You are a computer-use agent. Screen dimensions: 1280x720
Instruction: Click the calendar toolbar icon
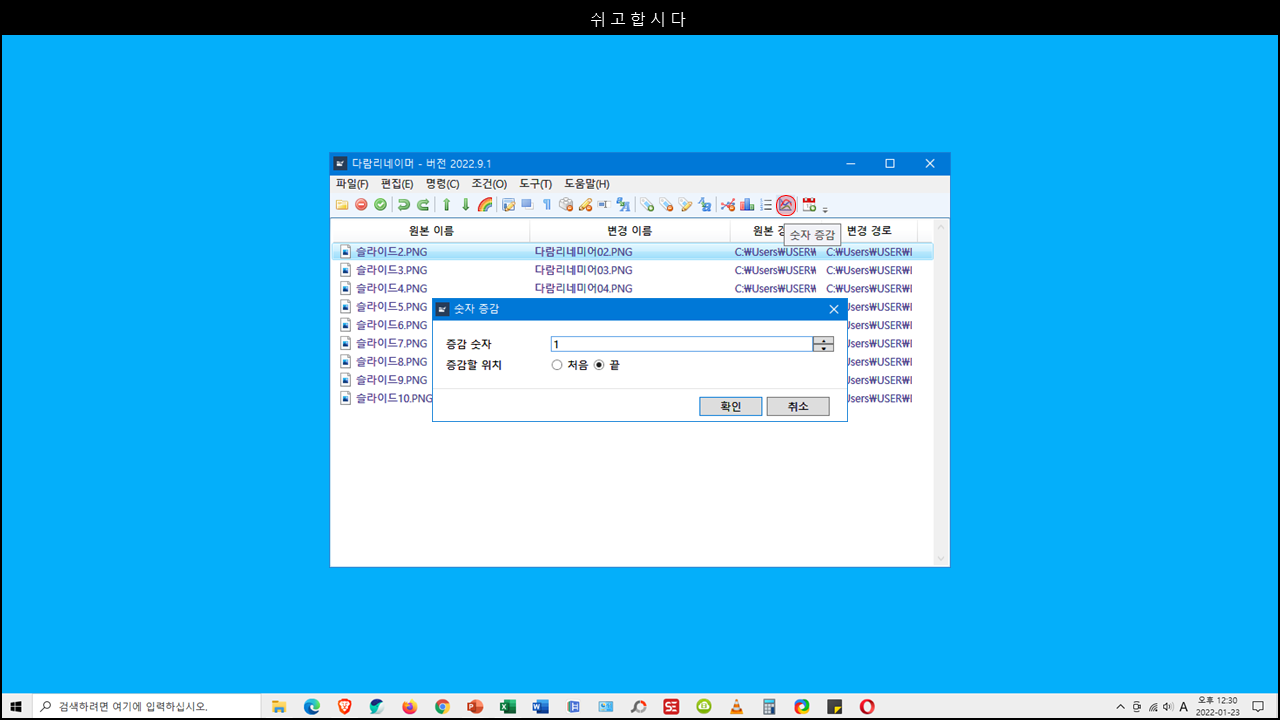click(x=810, y=205)
